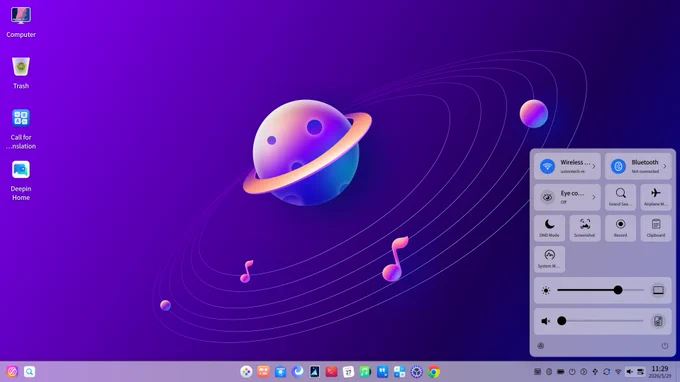
Task: Open the Call for Translation desktop icon
Action: point(21,118)
